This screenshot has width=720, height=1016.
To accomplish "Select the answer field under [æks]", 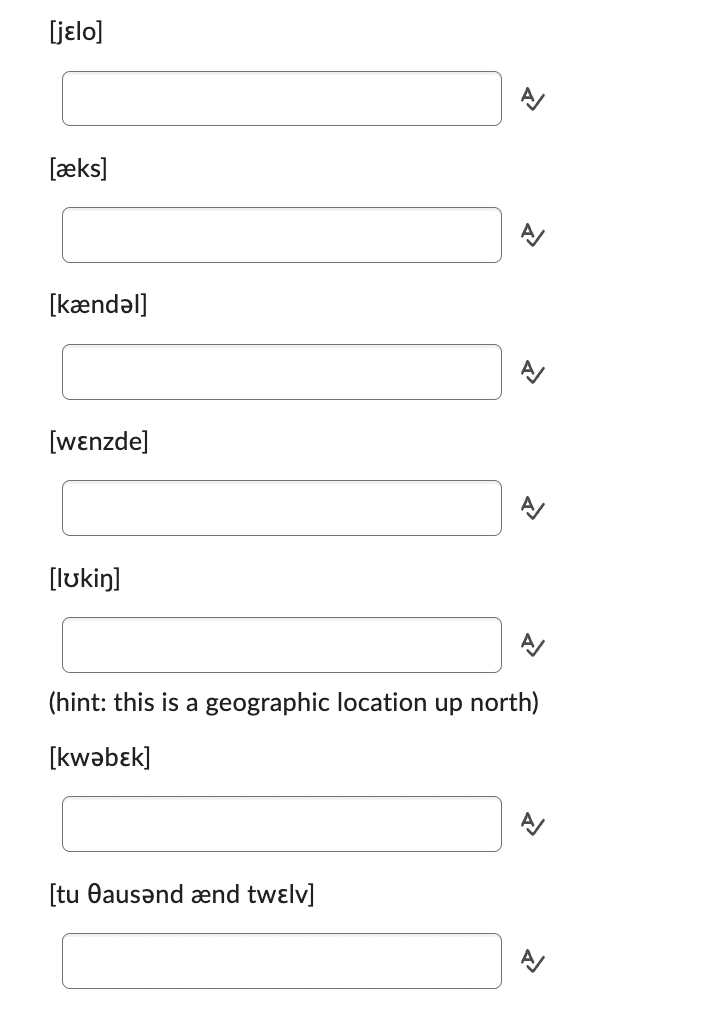I will click(281, 235).
